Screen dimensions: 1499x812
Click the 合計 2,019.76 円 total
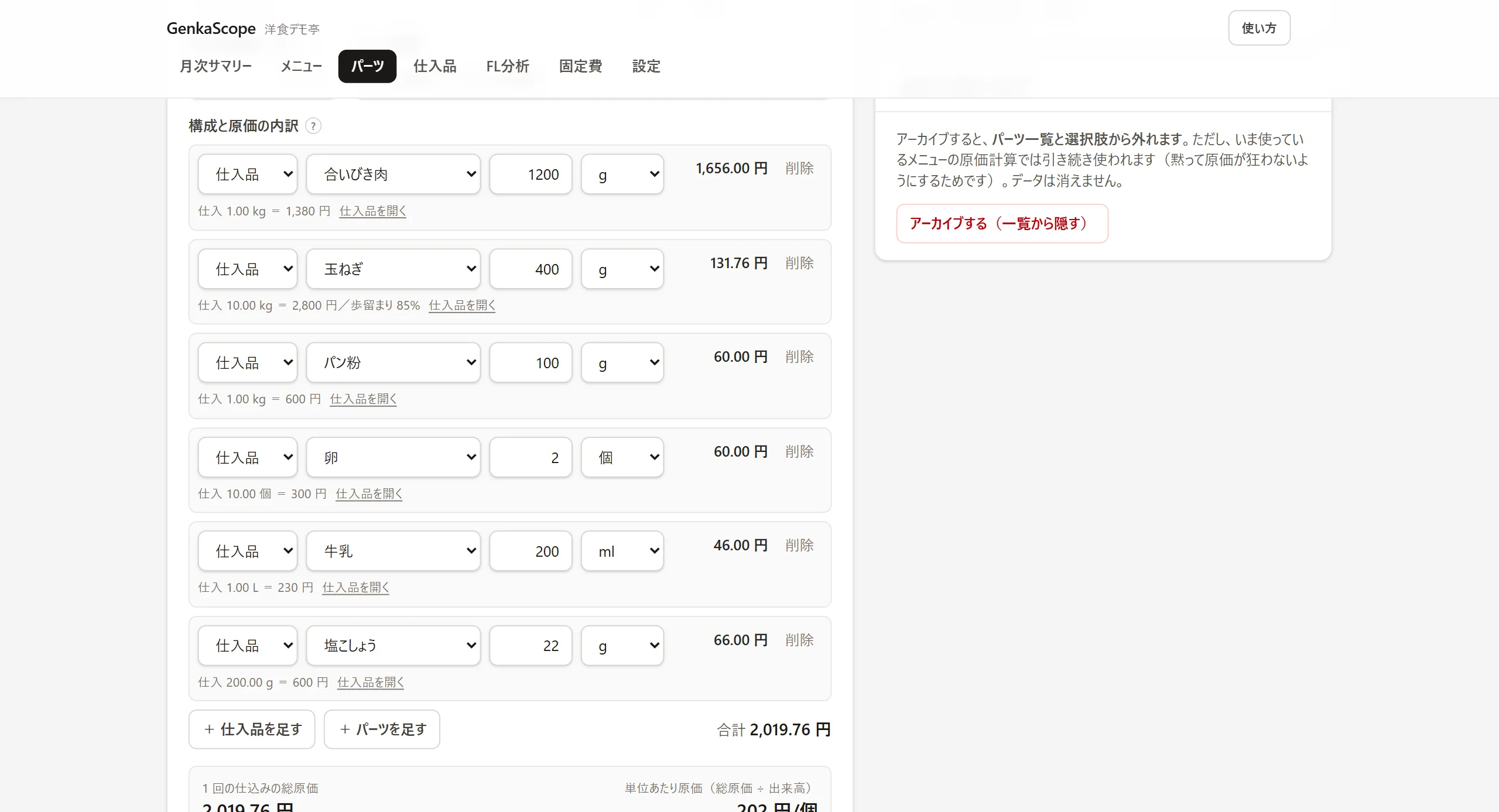(x=774, y=730)
